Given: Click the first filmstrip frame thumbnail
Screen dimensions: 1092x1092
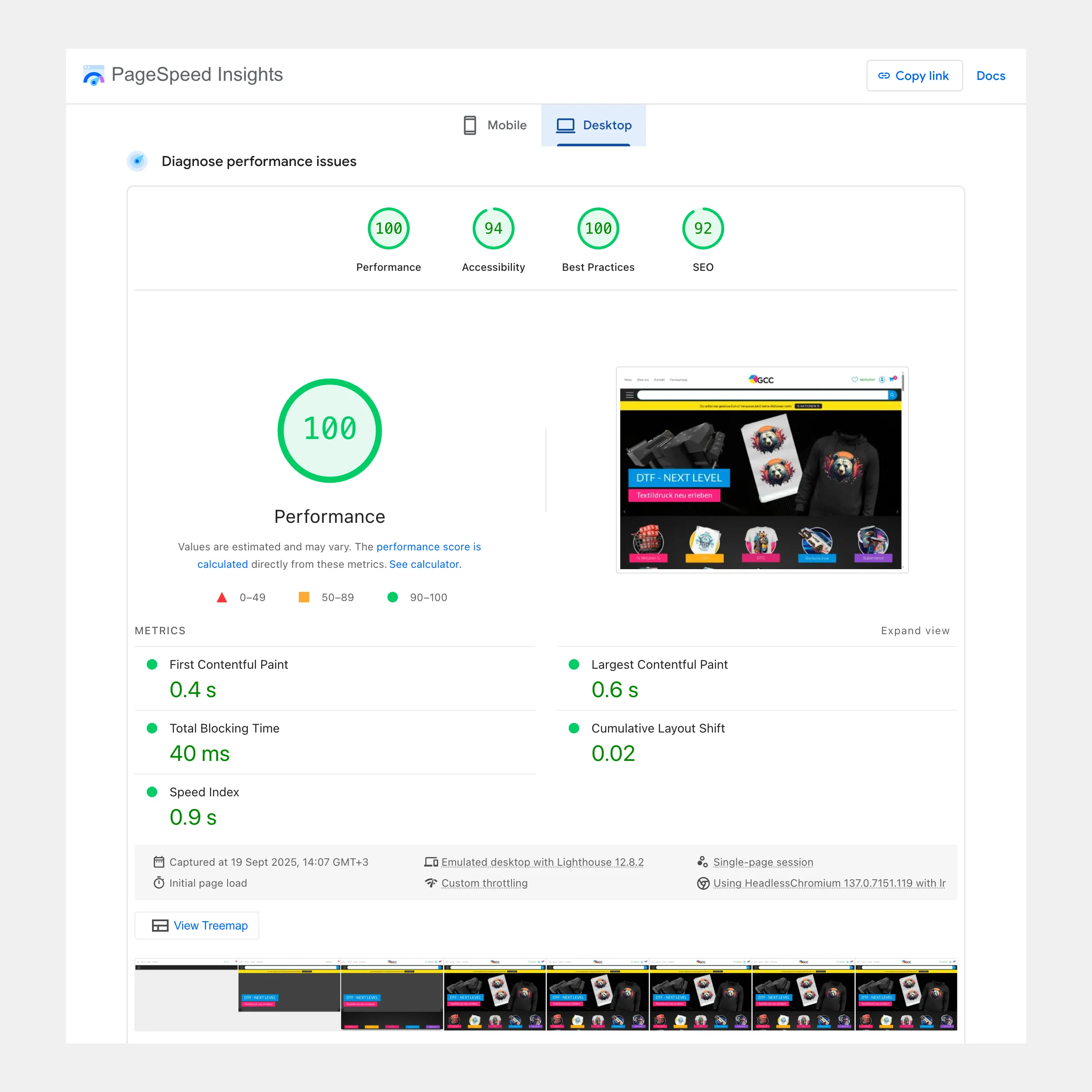Looking at the screenshot, I should point(185,995).
